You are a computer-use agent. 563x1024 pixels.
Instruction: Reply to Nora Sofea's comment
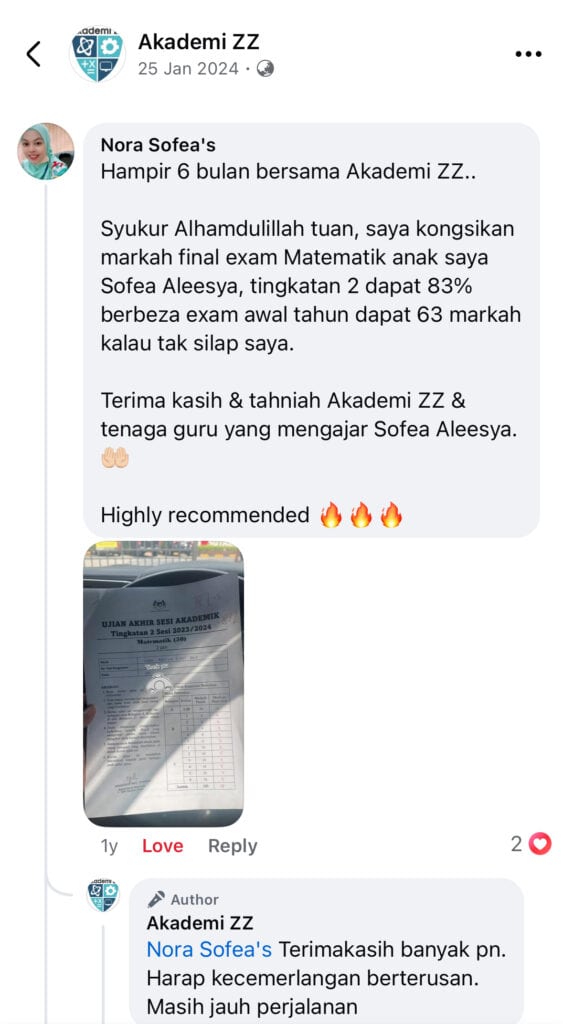[233, 846]
